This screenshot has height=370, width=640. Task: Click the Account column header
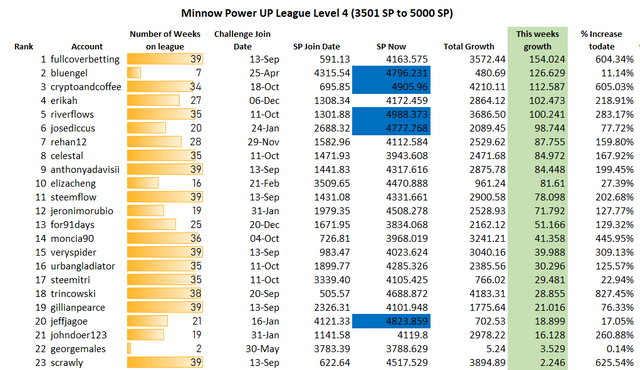coord(87,47)
